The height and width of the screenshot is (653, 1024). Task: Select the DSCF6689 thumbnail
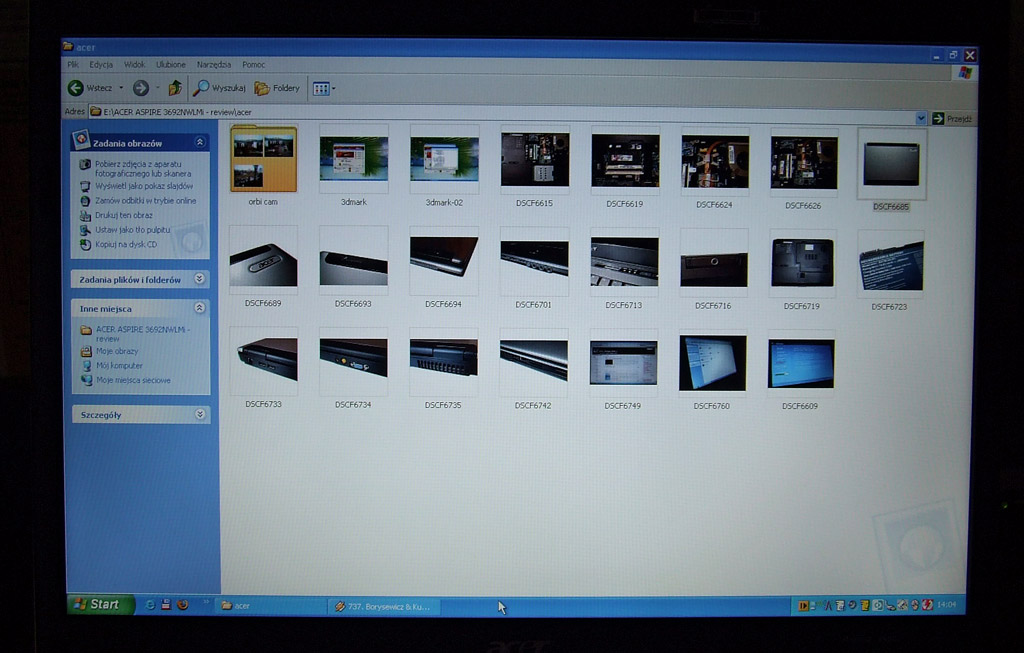263,261
